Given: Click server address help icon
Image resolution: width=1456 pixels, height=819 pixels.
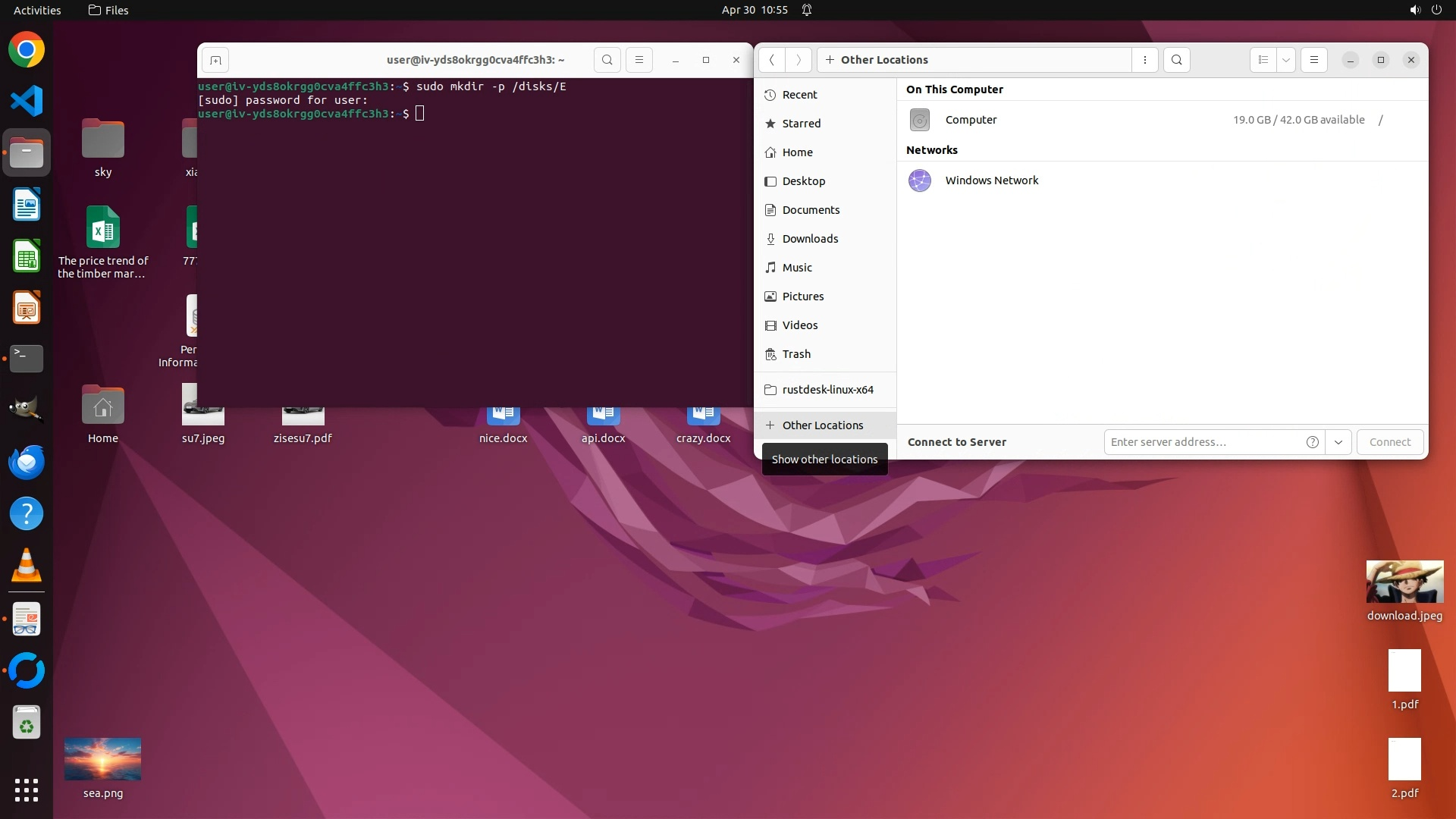Looking at the screenshot, I should 1313,442.
